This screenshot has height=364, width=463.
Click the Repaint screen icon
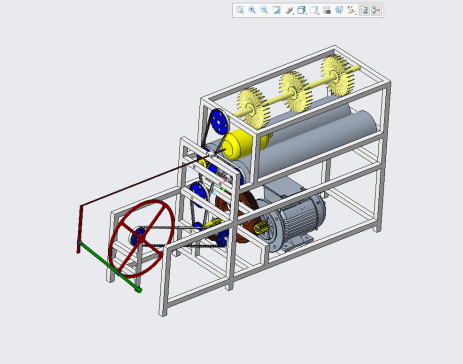277,10
